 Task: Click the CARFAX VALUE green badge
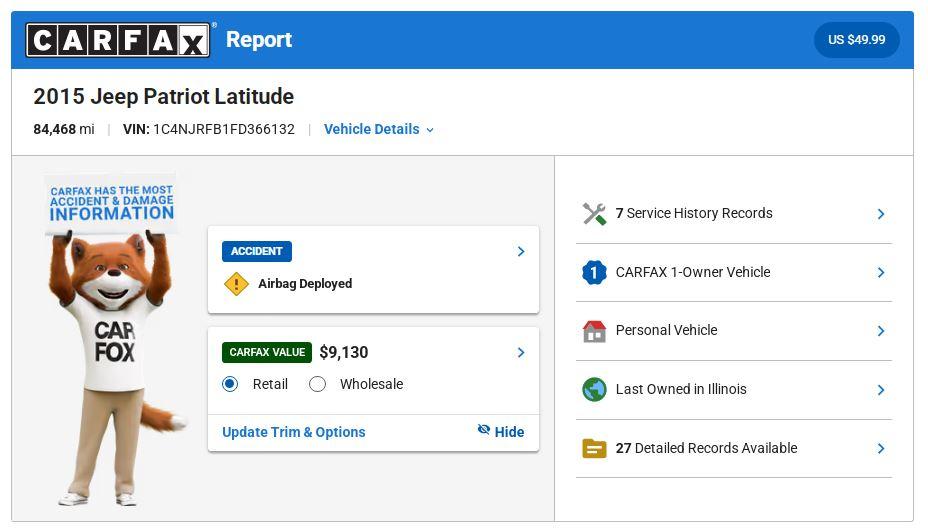coord(267,352)
